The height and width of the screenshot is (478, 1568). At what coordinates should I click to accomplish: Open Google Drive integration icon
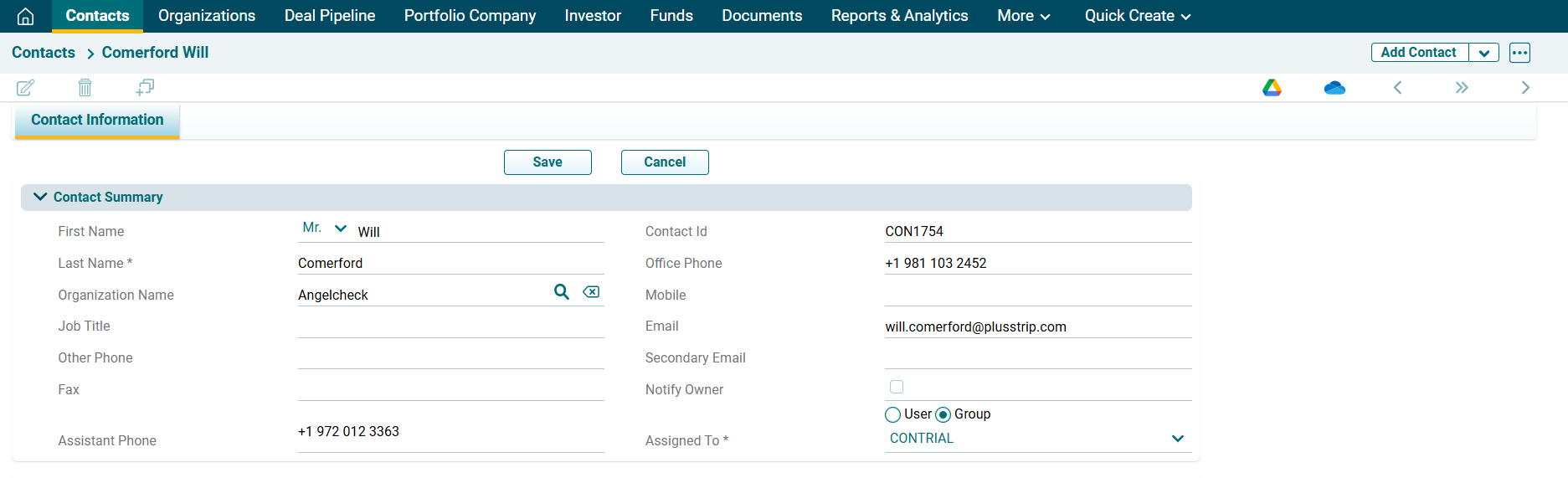1272,88
